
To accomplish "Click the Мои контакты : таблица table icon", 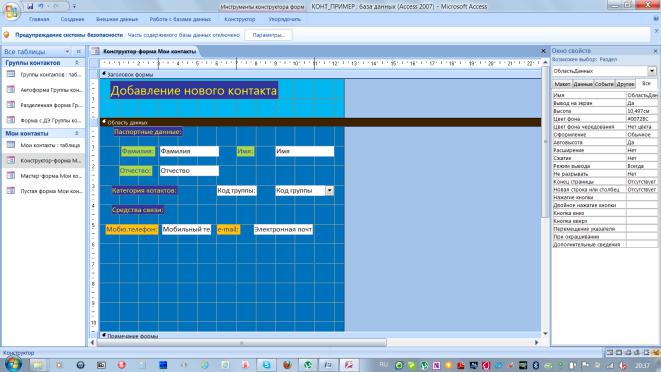I will pos(11,145).
